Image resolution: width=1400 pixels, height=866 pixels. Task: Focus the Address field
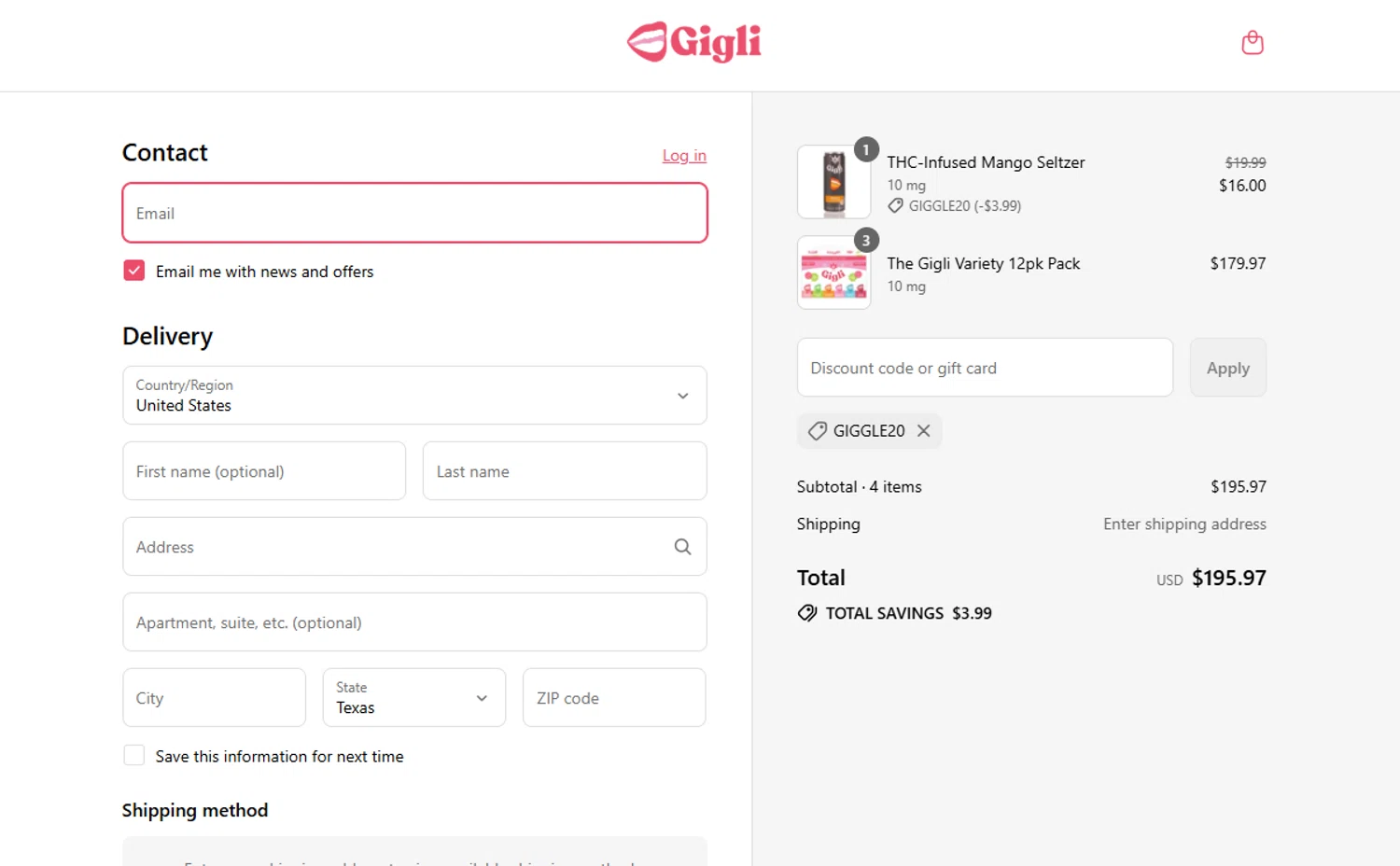[414, 547]
